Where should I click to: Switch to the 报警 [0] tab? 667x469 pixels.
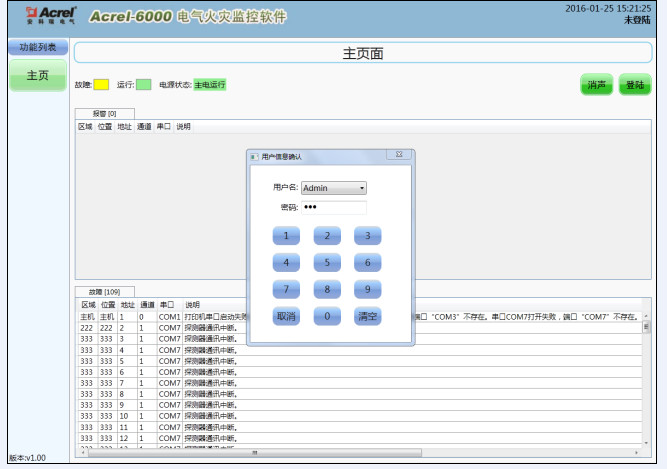[x=105, y=114]
